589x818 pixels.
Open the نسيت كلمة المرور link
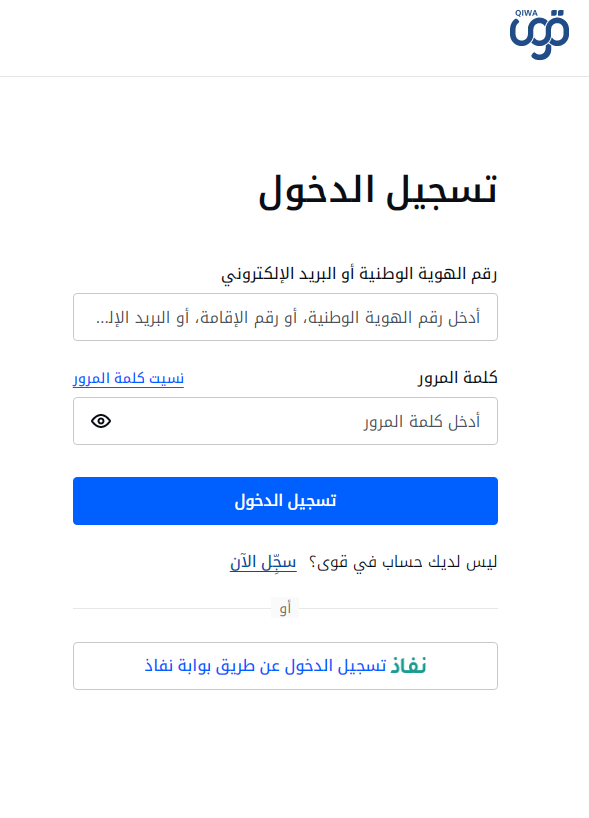[x=128, y=378]
